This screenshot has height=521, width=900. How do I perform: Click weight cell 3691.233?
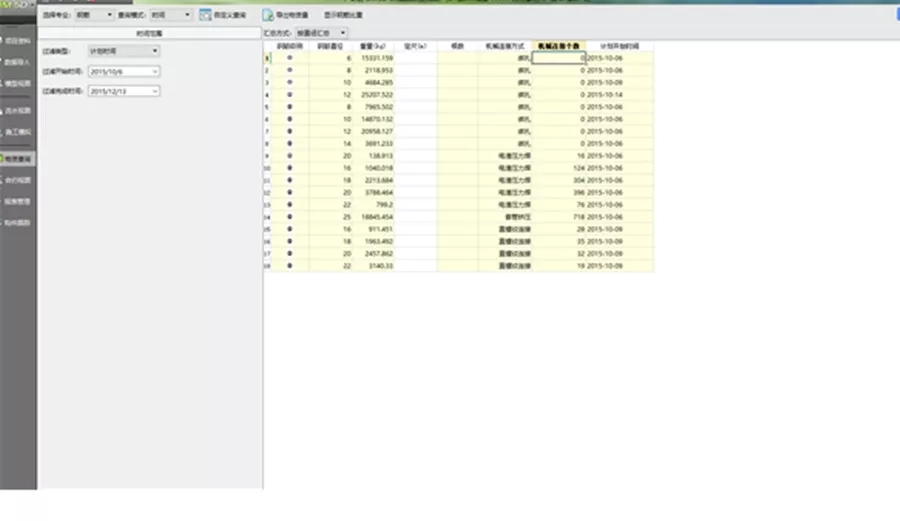(x=373, y=143)
